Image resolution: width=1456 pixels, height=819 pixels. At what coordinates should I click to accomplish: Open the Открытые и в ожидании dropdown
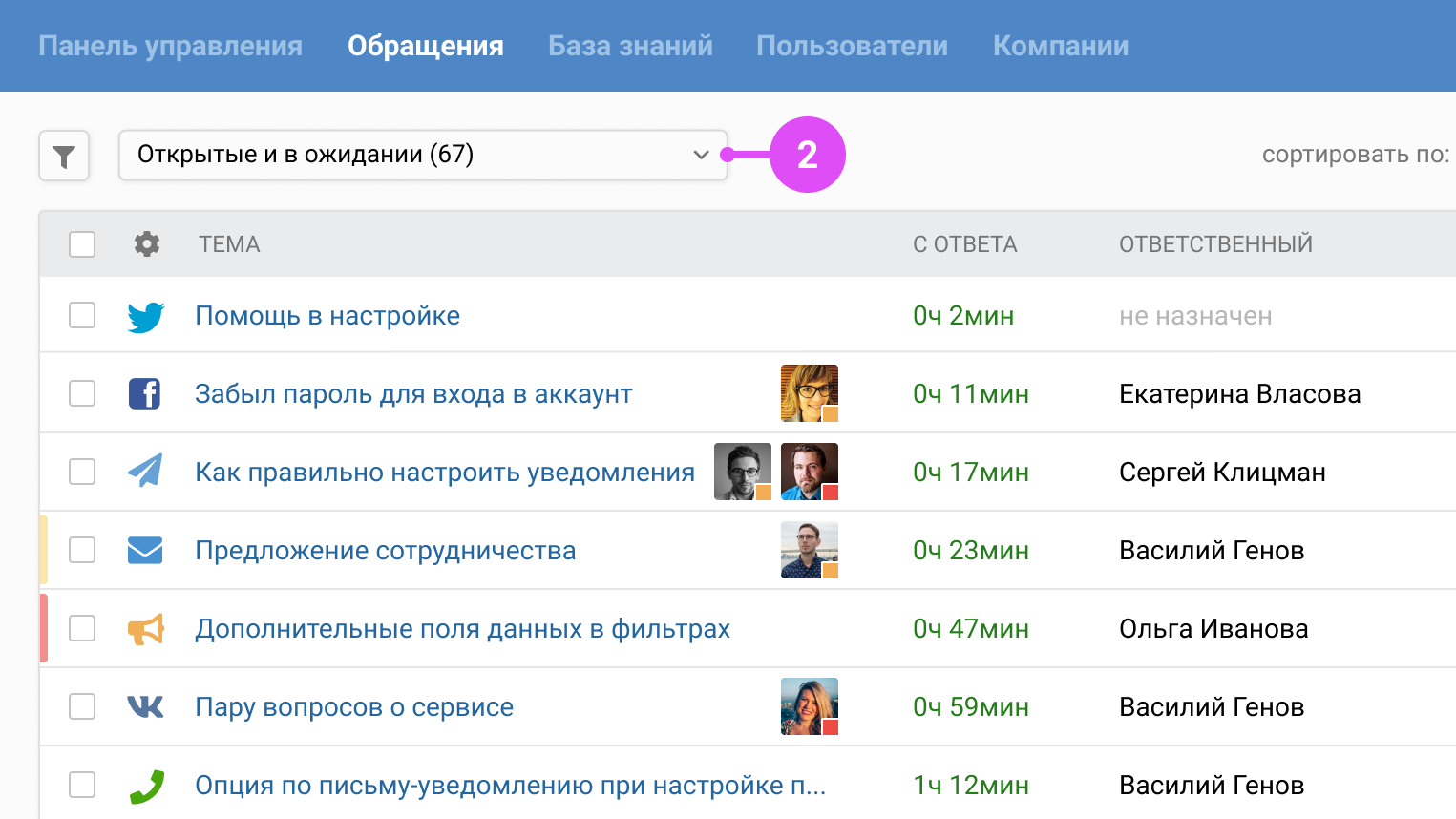pyautogui.click(x=423, y=155)
